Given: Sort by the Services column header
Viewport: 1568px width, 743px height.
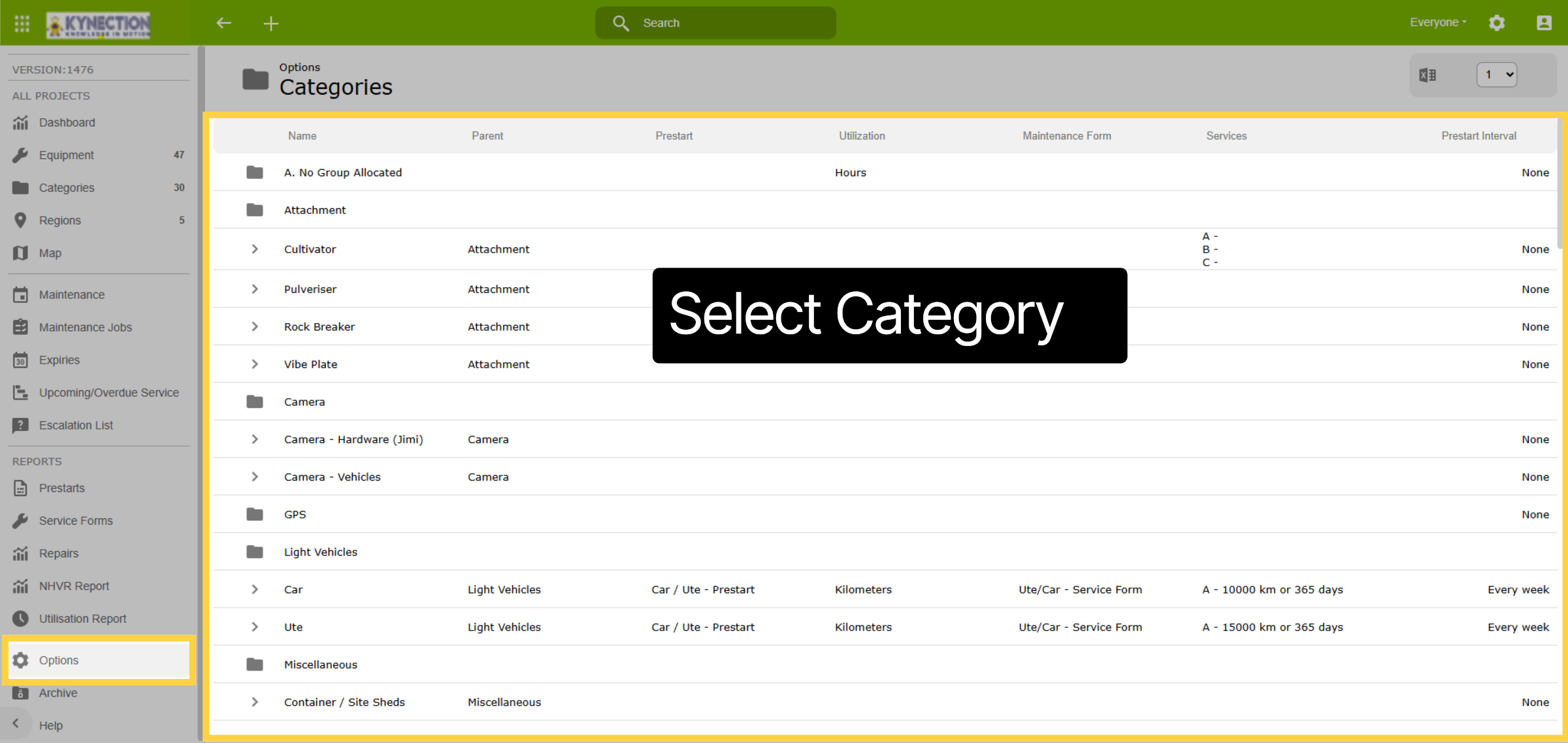Looking at the screenshot, I should pos(1226,136).
